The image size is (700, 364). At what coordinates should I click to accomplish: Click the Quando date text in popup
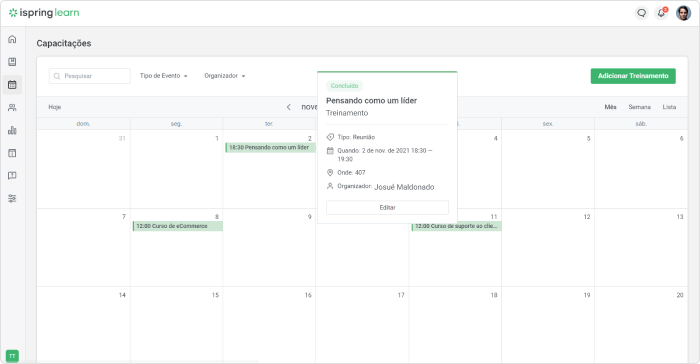point(384,155)
